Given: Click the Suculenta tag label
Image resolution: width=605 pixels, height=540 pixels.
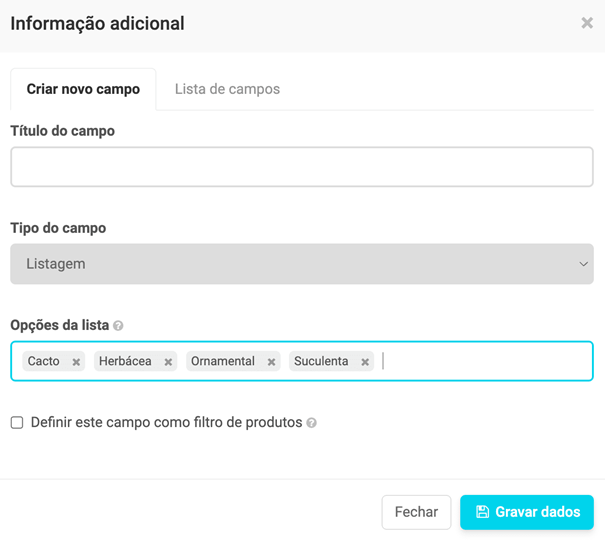Looking at the screenshot, I should click(x=321, y=361).
